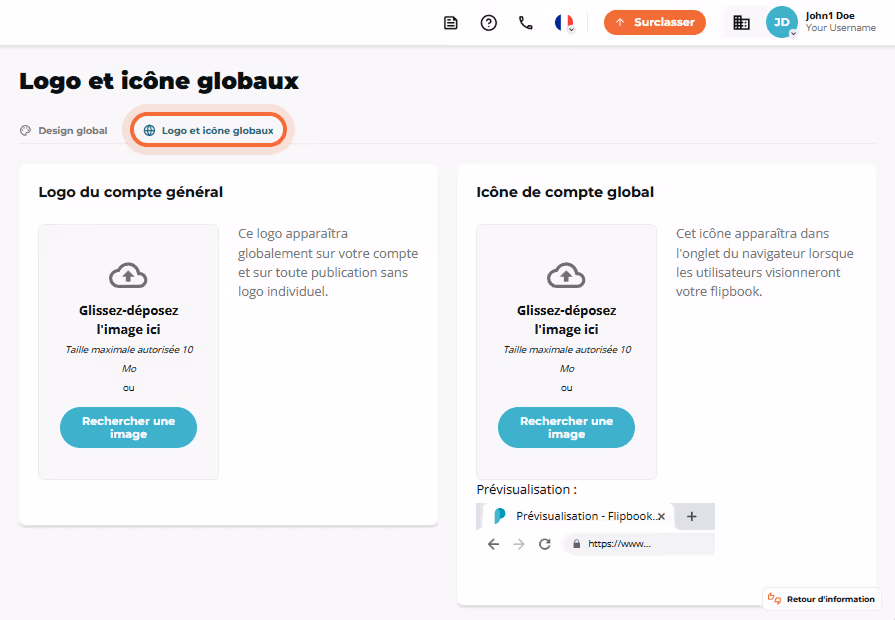Viewport: 895px width, 620px height.
Task: Open the French flag language selector
Action: pos(565,23)
